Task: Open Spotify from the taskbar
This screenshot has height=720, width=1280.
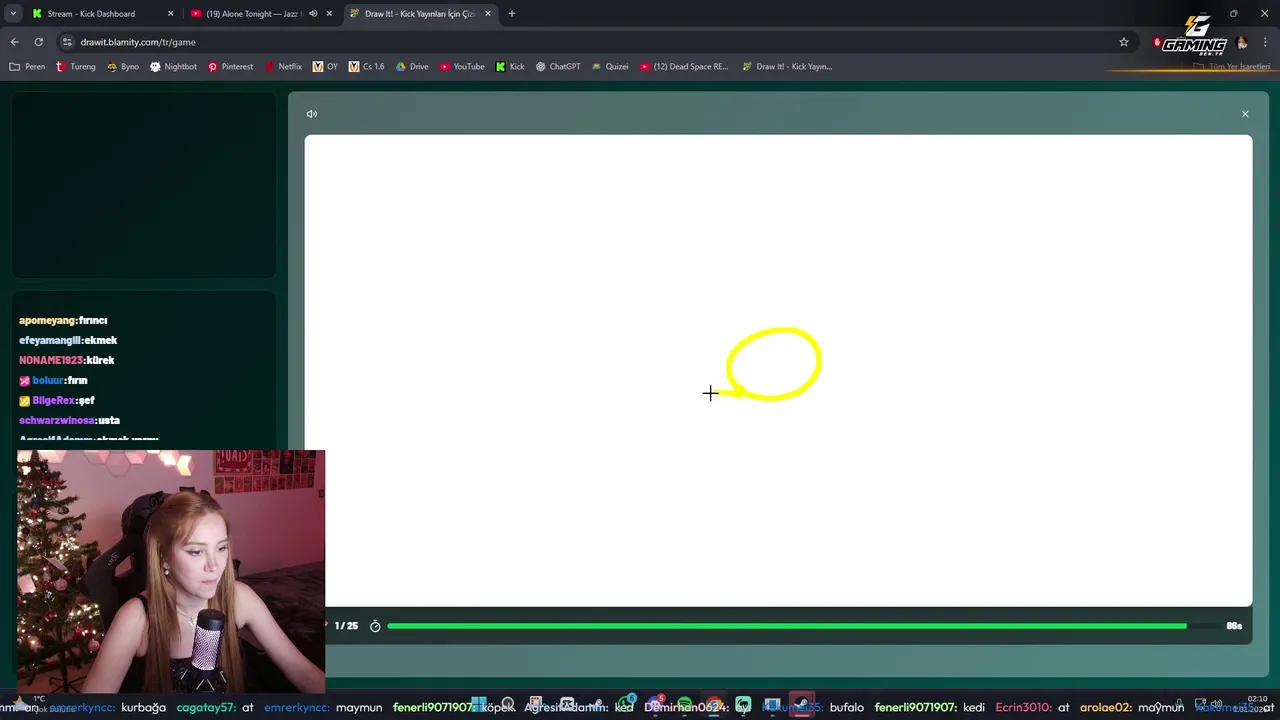Action: click(684, 706)
